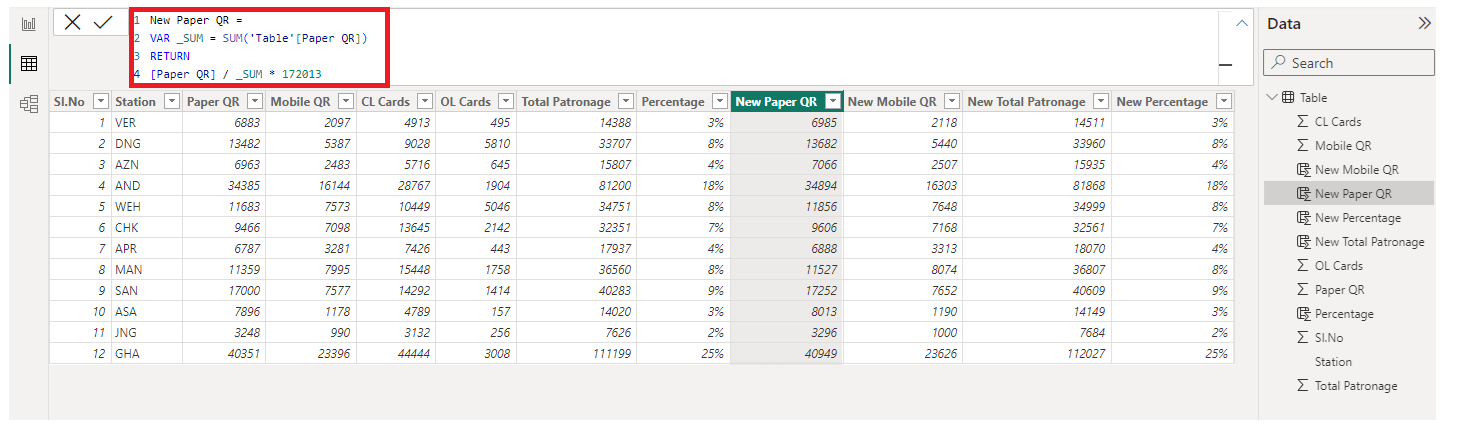
Task: Click the RETURN keyword in formula
Action: pos(170,56)
